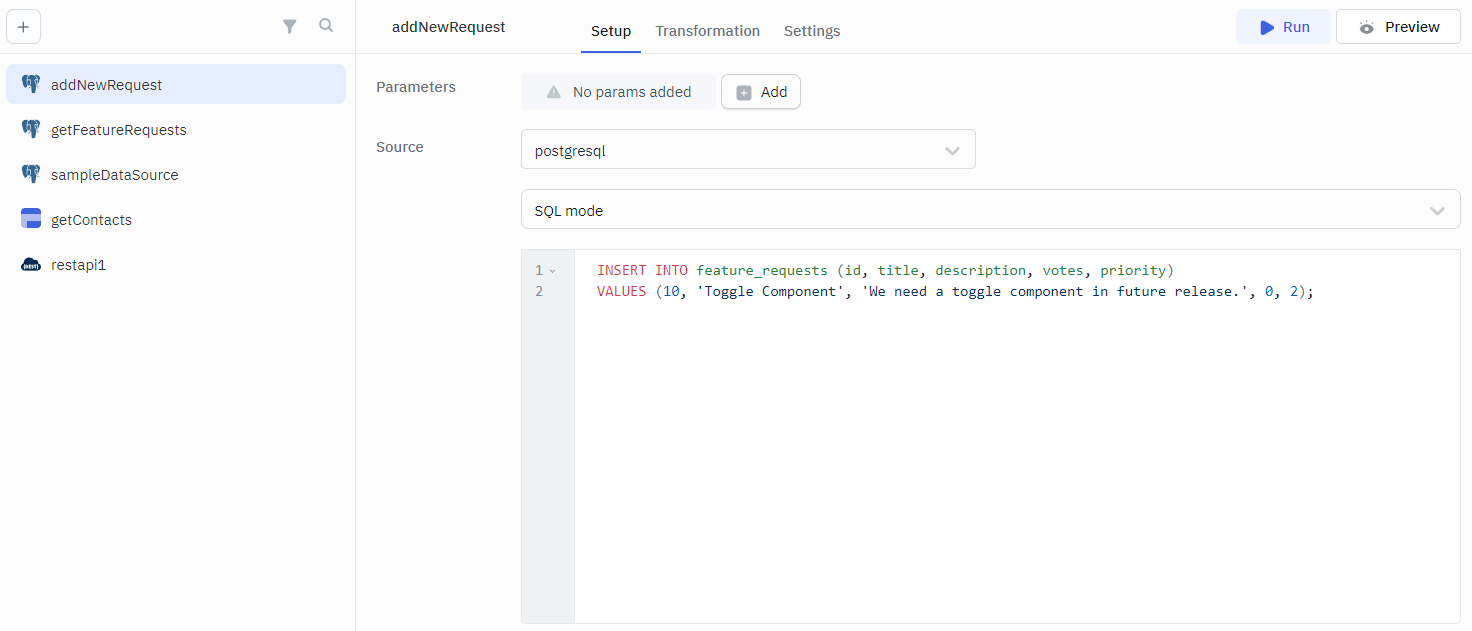Click the PostgreSQL icon beside sampleDataSource
This screenshot has width=1472, height=631.
[31, 175]
